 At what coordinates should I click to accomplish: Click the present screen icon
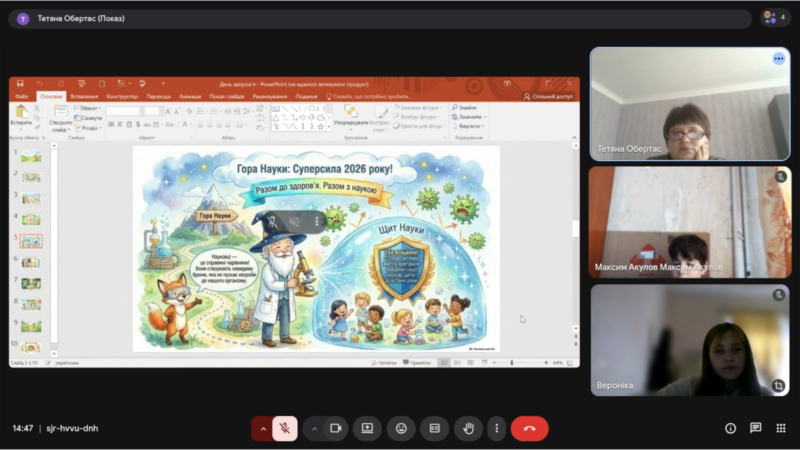pyautogui.click(x=367, y=428)
